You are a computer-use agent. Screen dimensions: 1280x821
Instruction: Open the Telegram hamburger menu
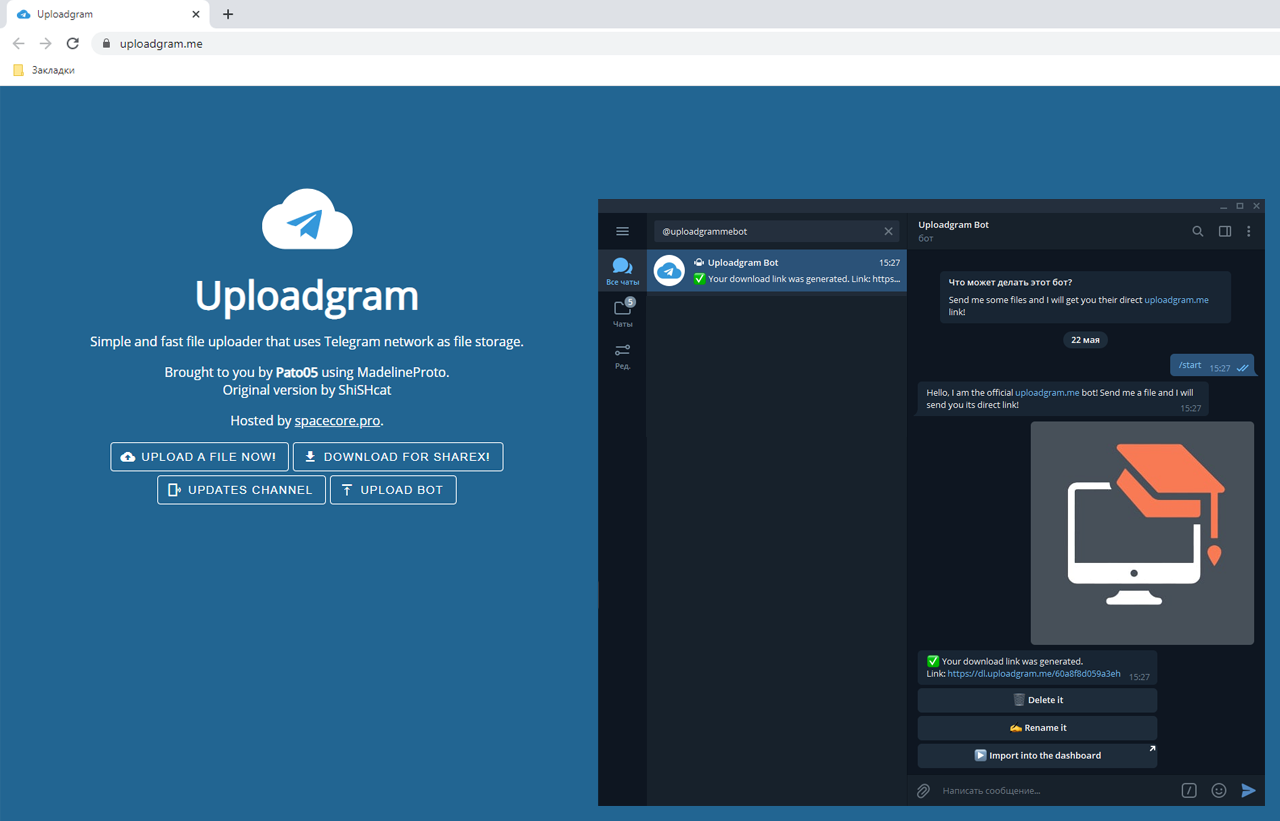[622, 231]
